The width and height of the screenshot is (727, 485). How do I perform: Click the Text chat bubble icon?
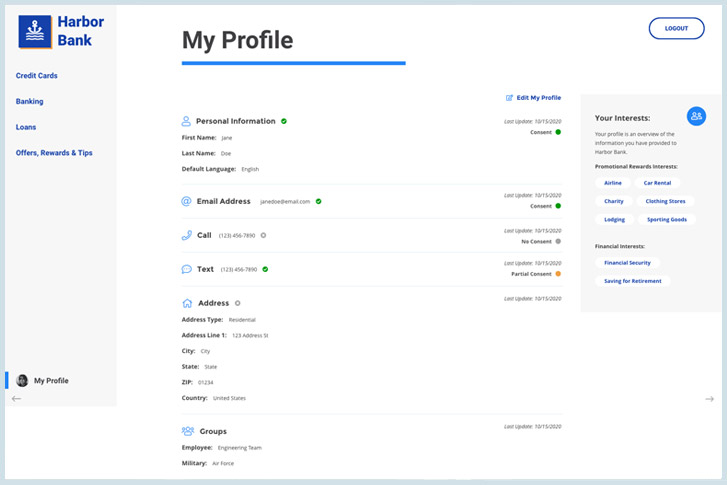186,269
